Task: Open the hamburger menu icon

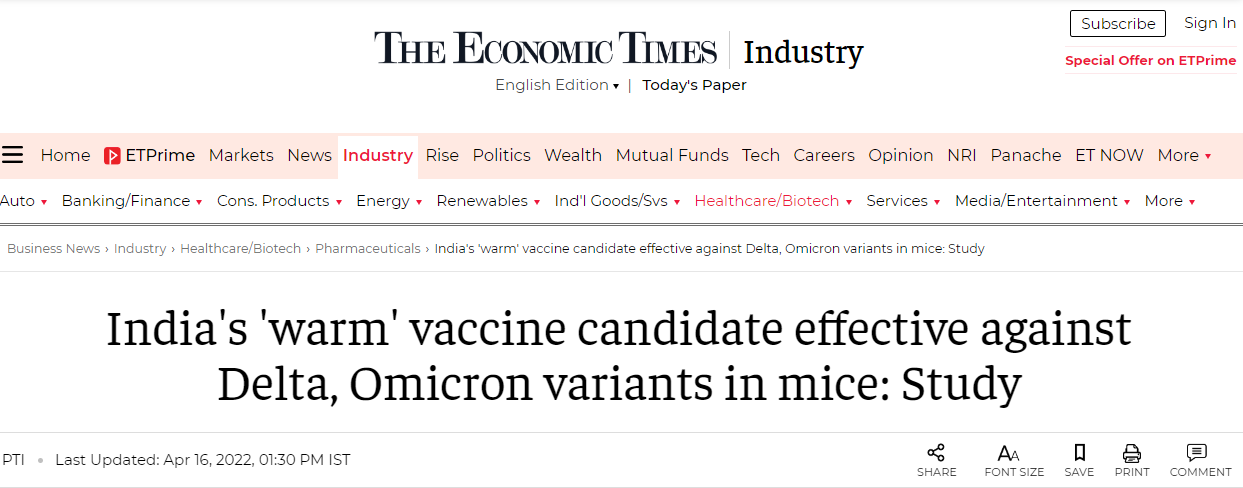Action: point(12,155)
